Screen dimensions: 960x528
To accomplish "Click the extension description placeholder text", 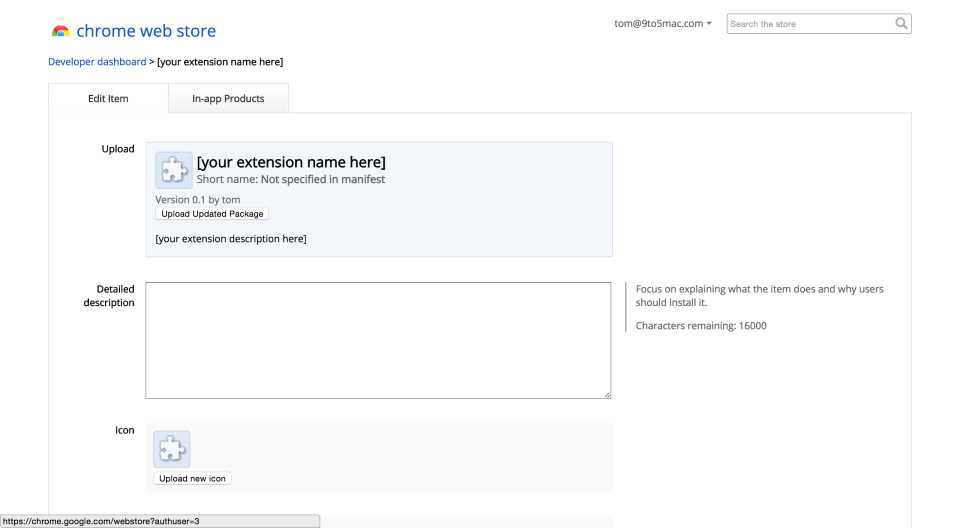I will pyautogui.click(x=231, y=239).
